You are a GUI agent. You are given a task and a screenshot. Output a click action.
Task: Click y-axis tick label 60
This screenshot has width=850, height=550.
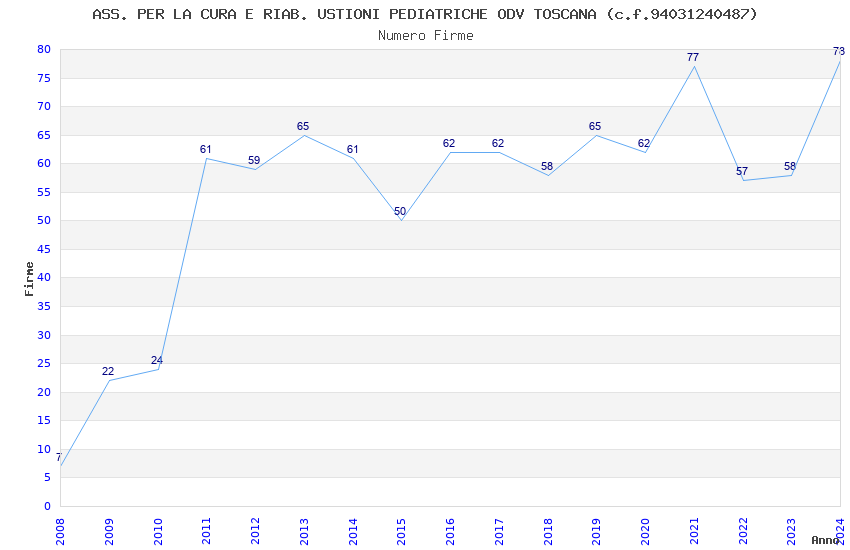pos(44,163)
